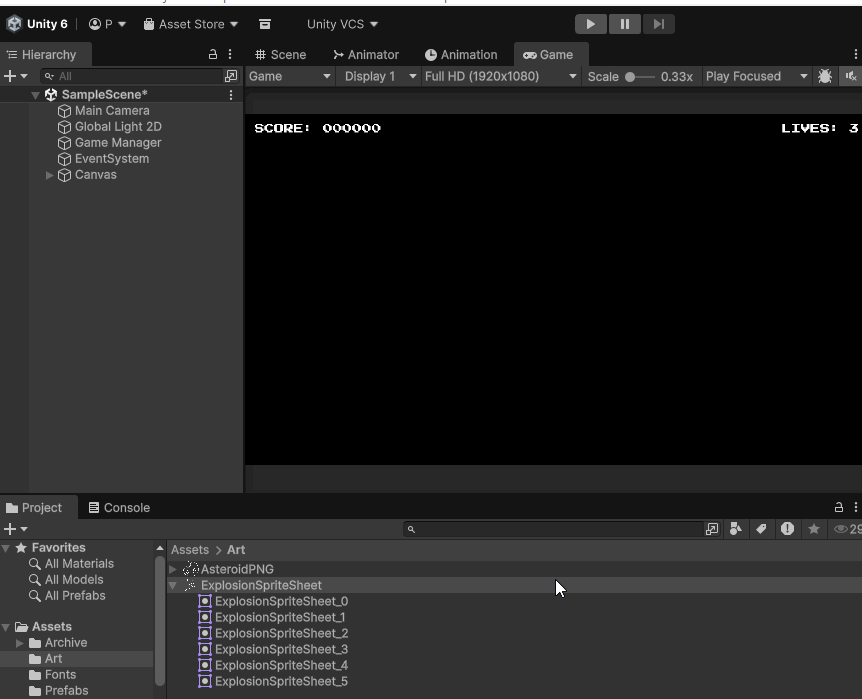Screen dimensions: 862x699
Task: Click the Hierarchy scene search icon
Action: pos(231,76)
